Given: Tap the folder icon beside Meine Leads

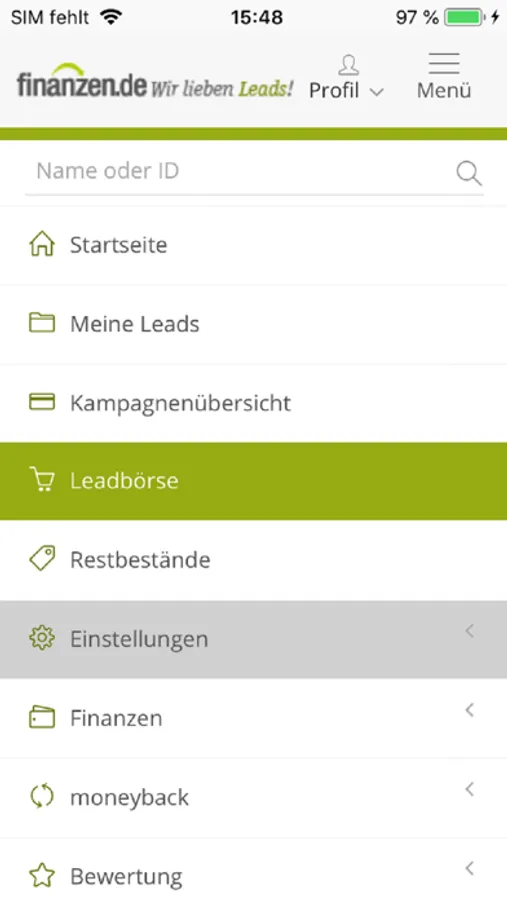Looking at the screenshot, I should (x=42, y=323).
